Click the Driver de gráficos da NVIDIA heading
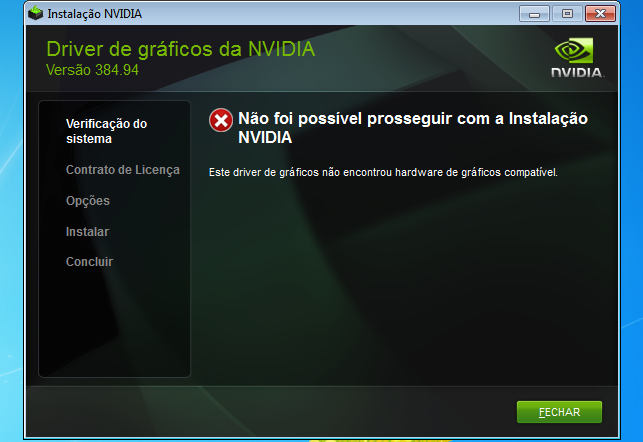 click(180, 49)
